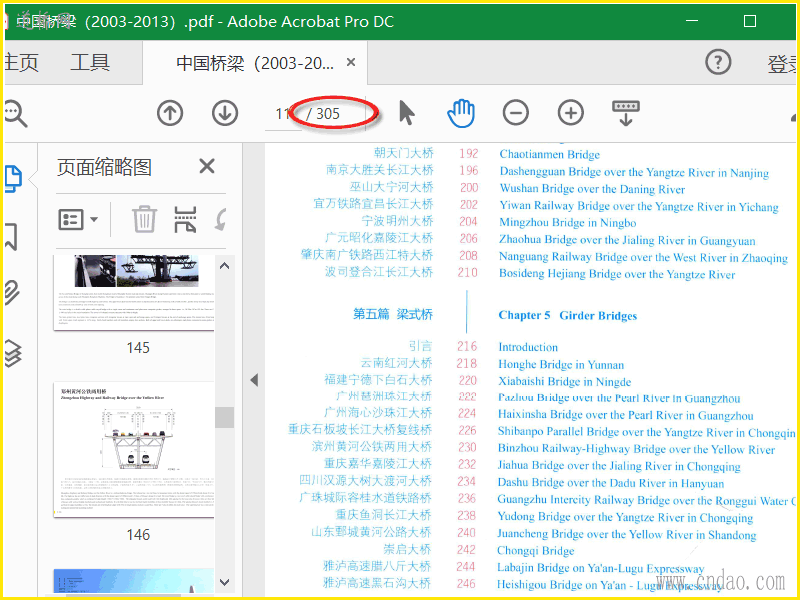Viewport: 800px width, 600px height.
Task: Click thumbnail panel scroll down arrow
Action: tap(224, 582)
